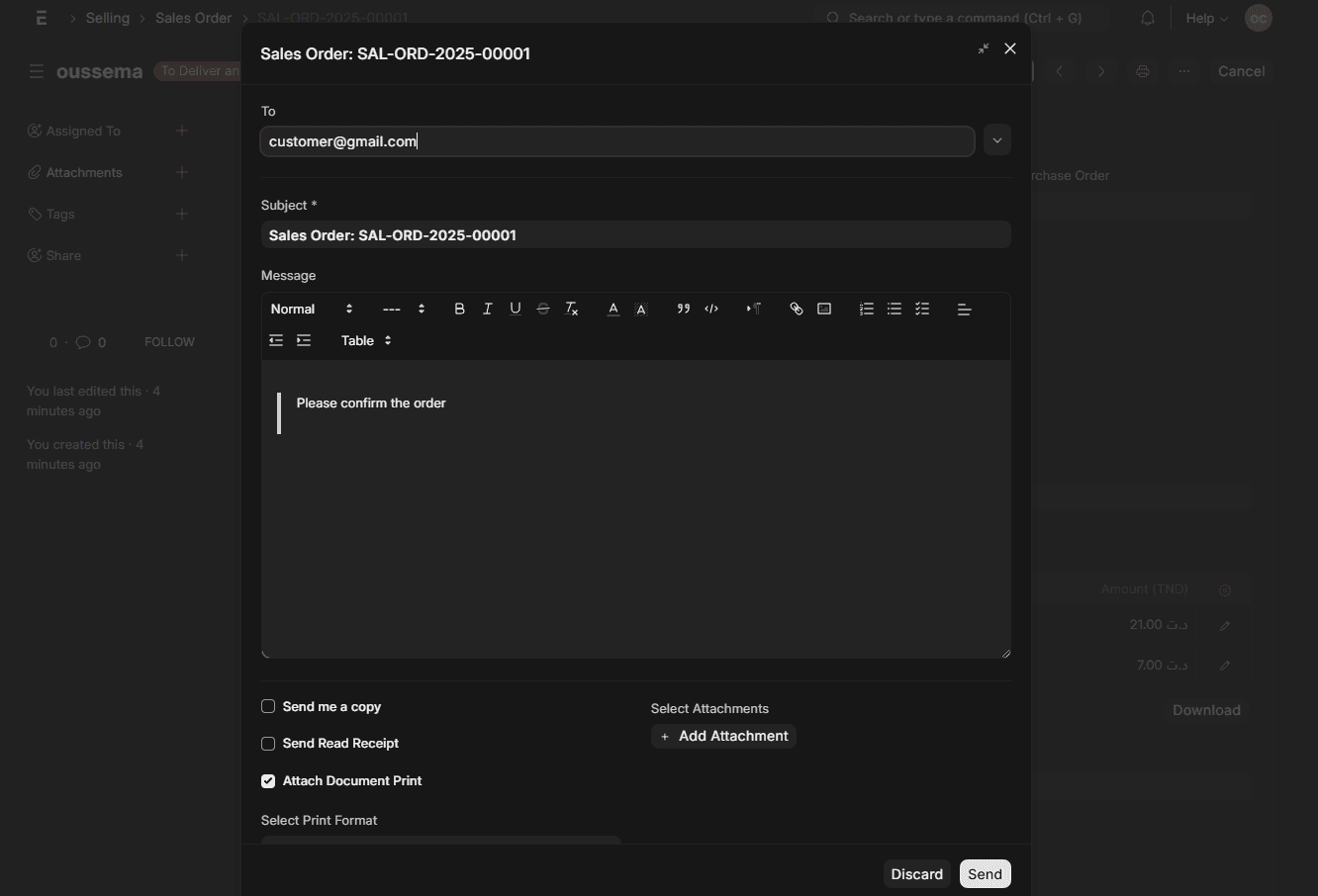Check the Send me a copy box

(x=268, y=707)
